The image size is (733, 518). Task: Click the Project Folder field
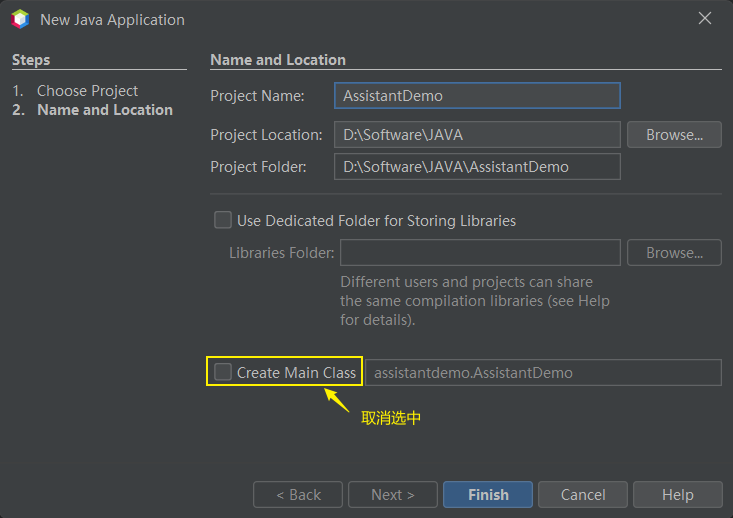[477, 167]
